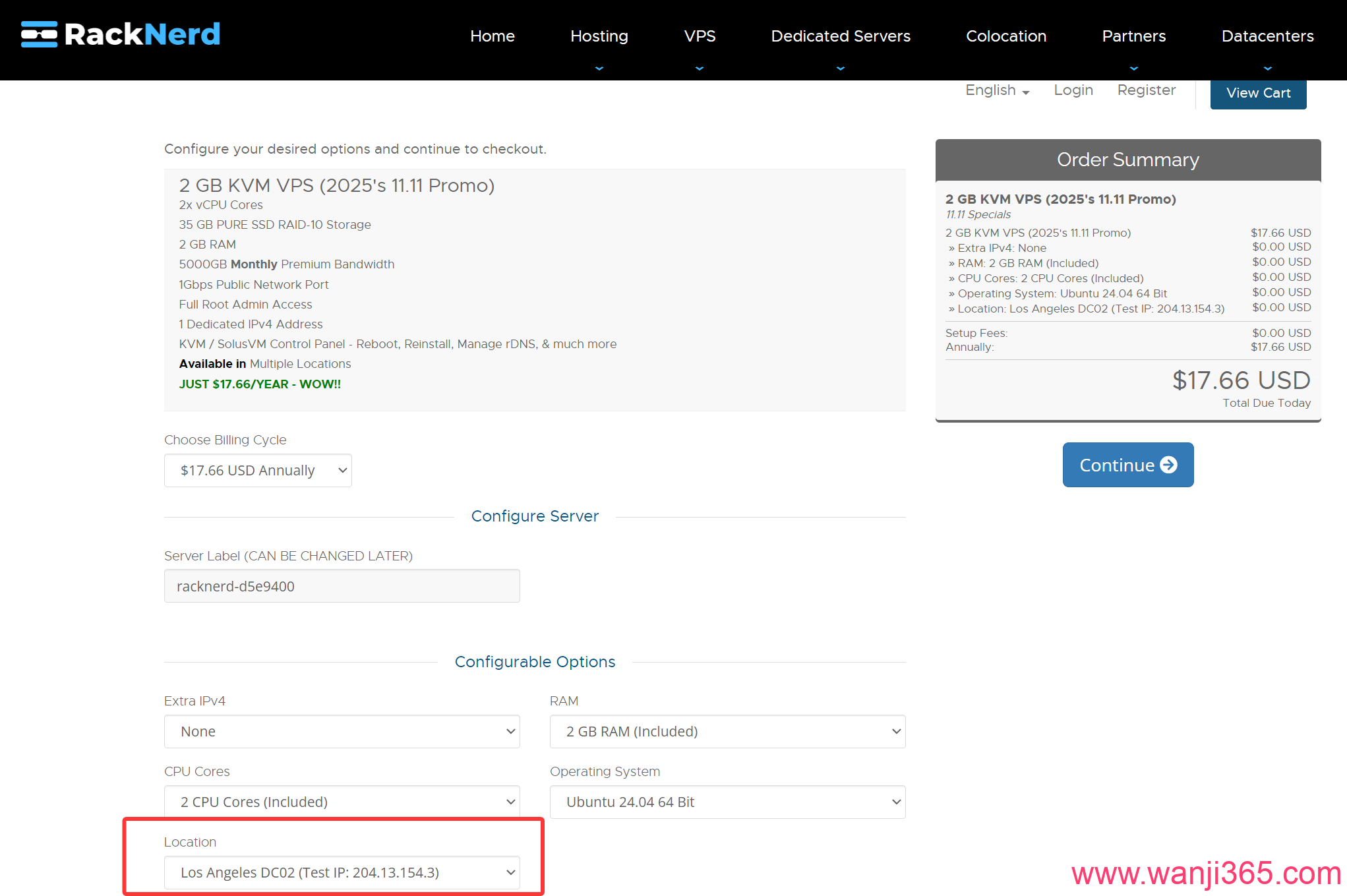The width and height of the screenshot is (1347, 896).
Task: Click the chevron under VPS menu
Action: pos(700,68)
